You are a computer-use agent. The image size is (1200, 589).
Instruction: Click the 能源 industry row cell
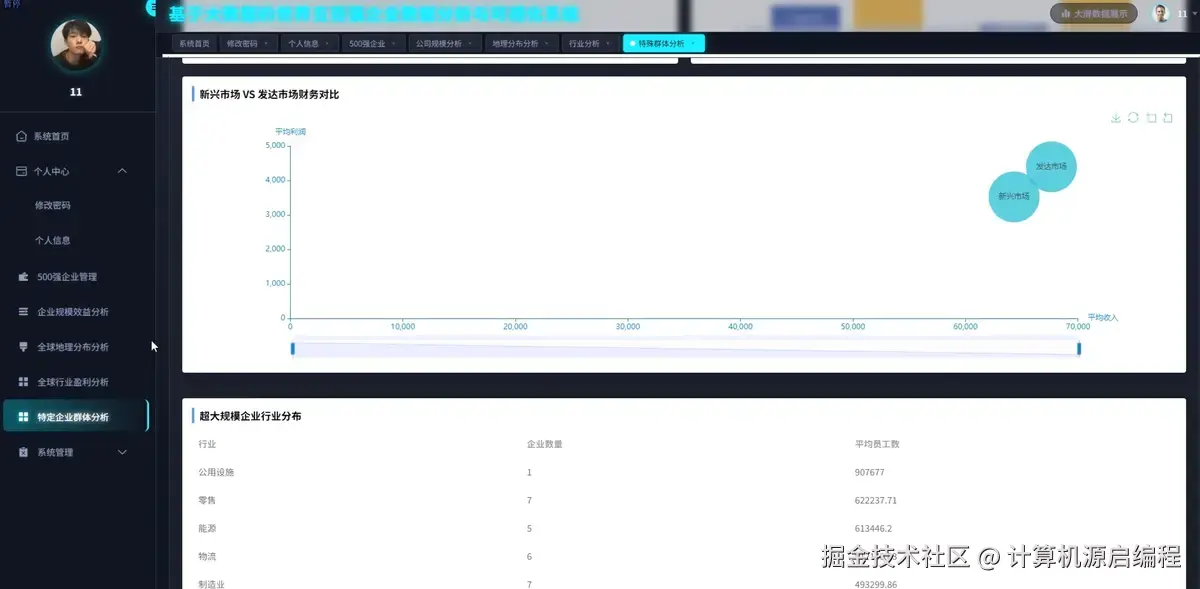point(208,528)
